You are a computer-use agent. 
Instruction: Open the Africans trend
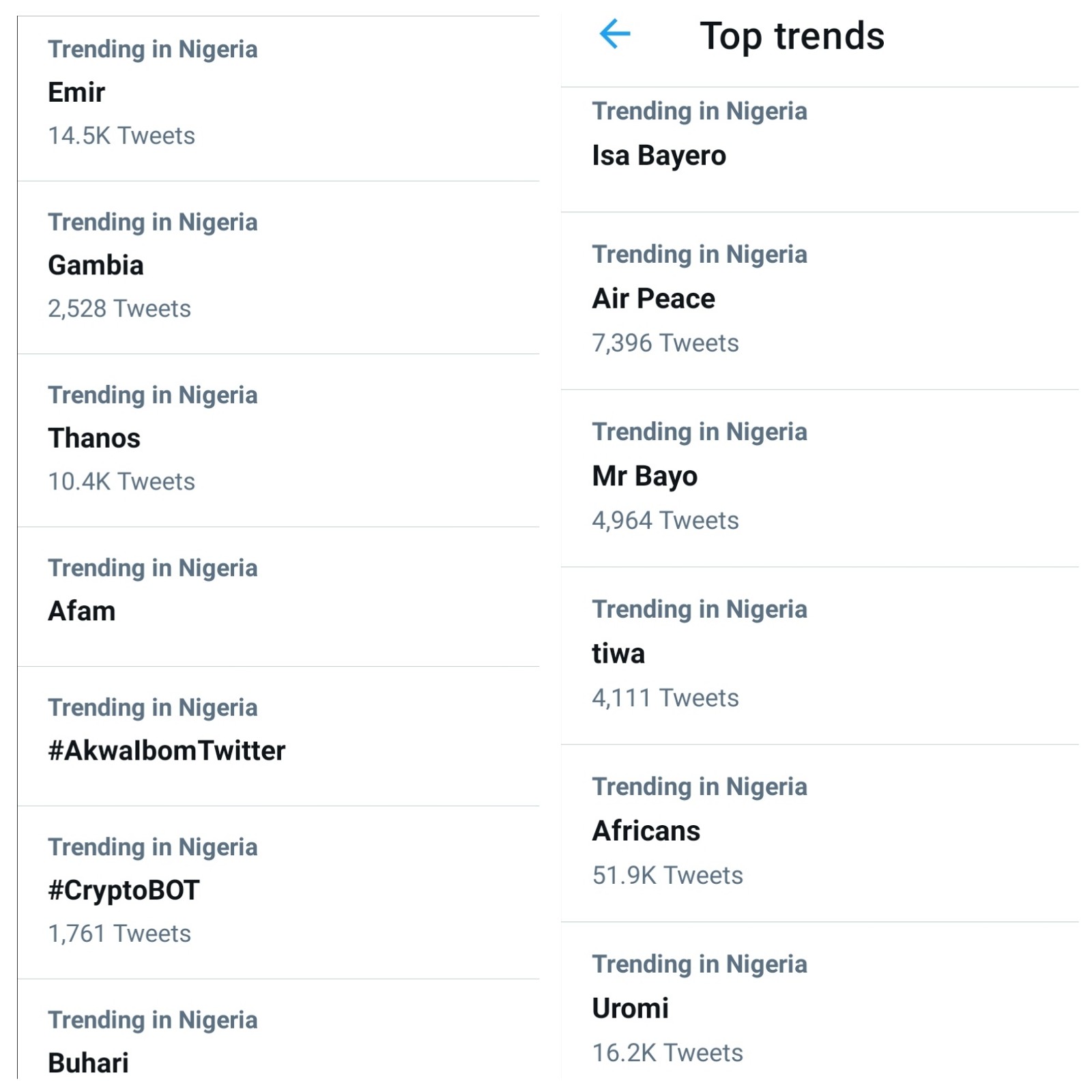click(x=646, y=831)
